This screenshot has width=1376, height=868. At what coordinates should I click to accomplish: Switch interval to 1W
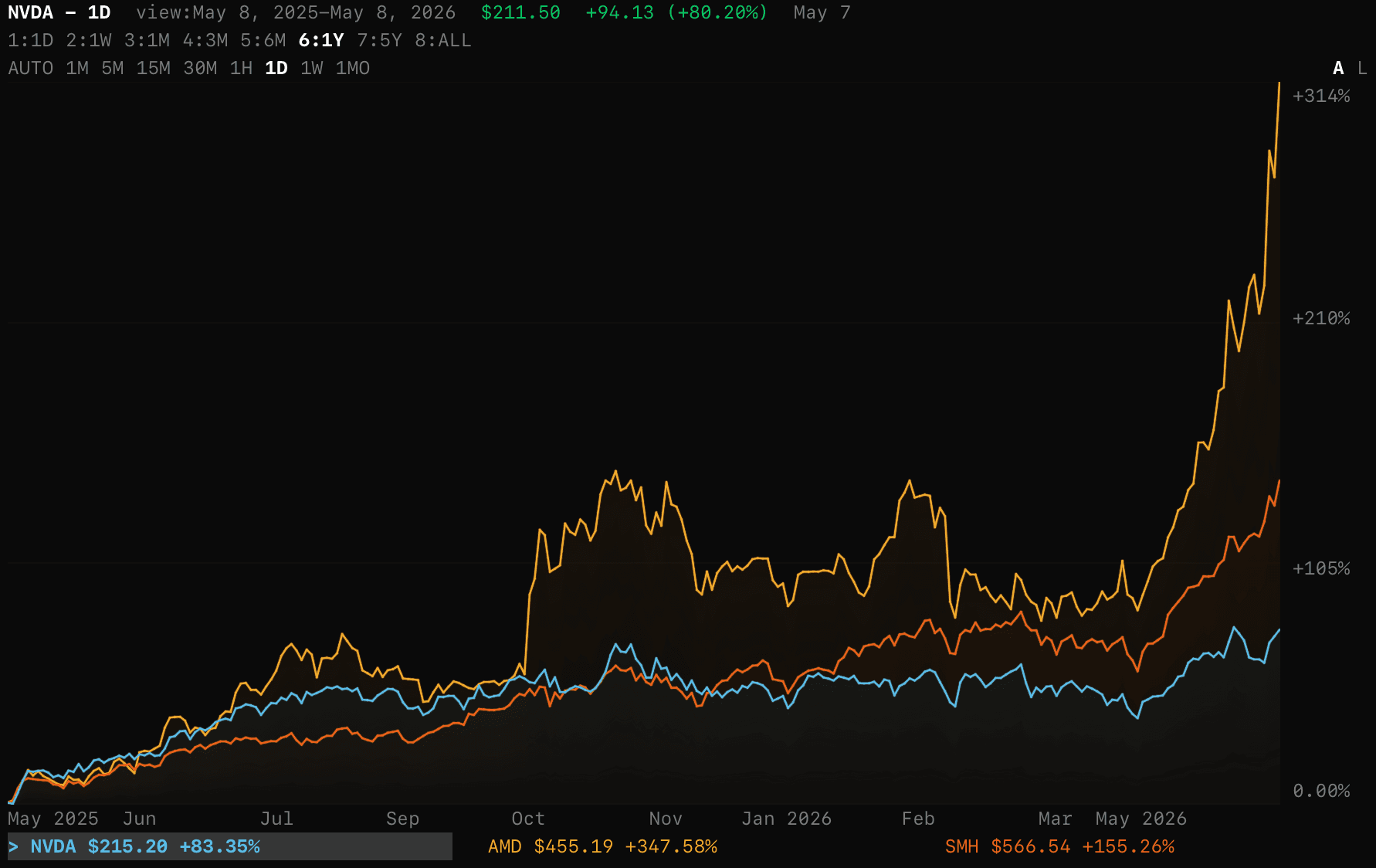coord(312,68)
